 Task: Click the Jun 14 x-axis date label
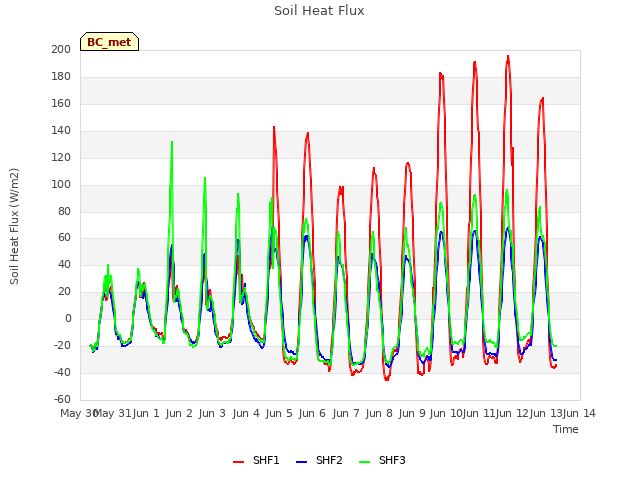pos(579,413)
